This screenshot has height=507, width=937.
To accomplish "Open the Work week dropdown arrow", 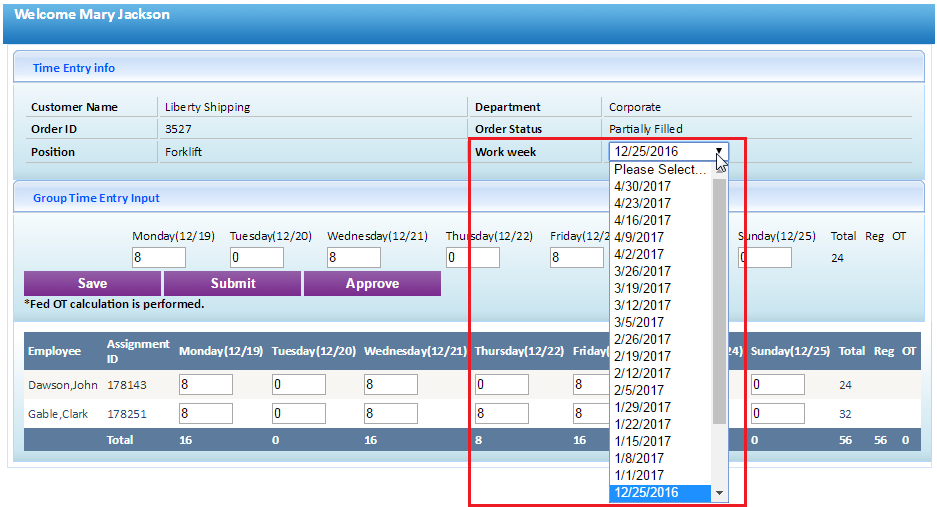I will click(719, 151).
